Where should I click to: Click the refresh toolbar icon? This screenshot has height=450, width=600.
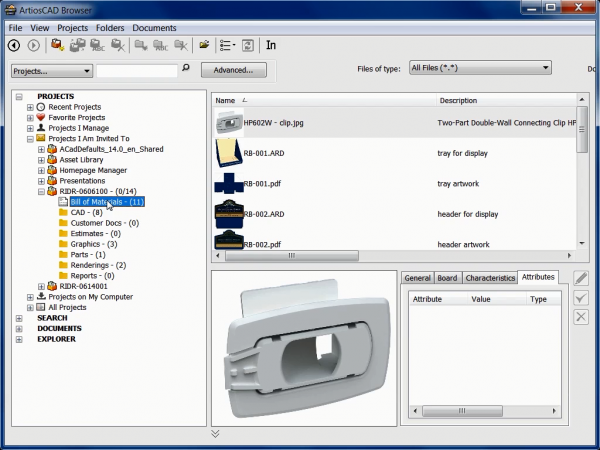click(x=247, y=45)
